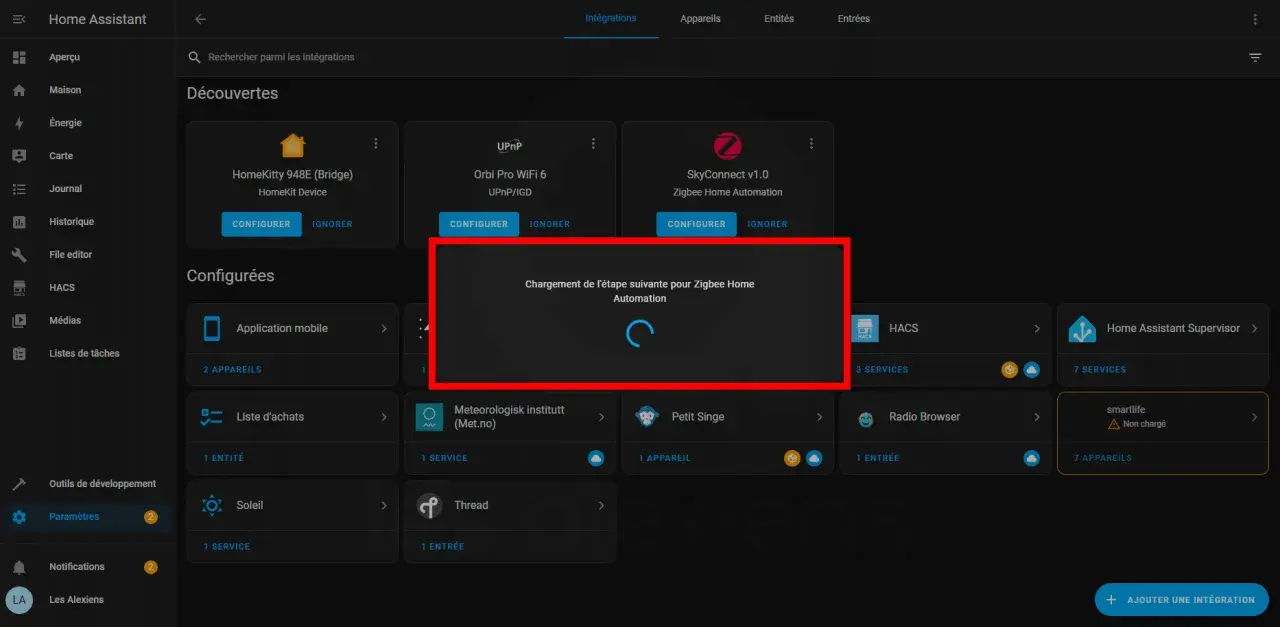Open 1 Service under Soleil

click(227, 547)
